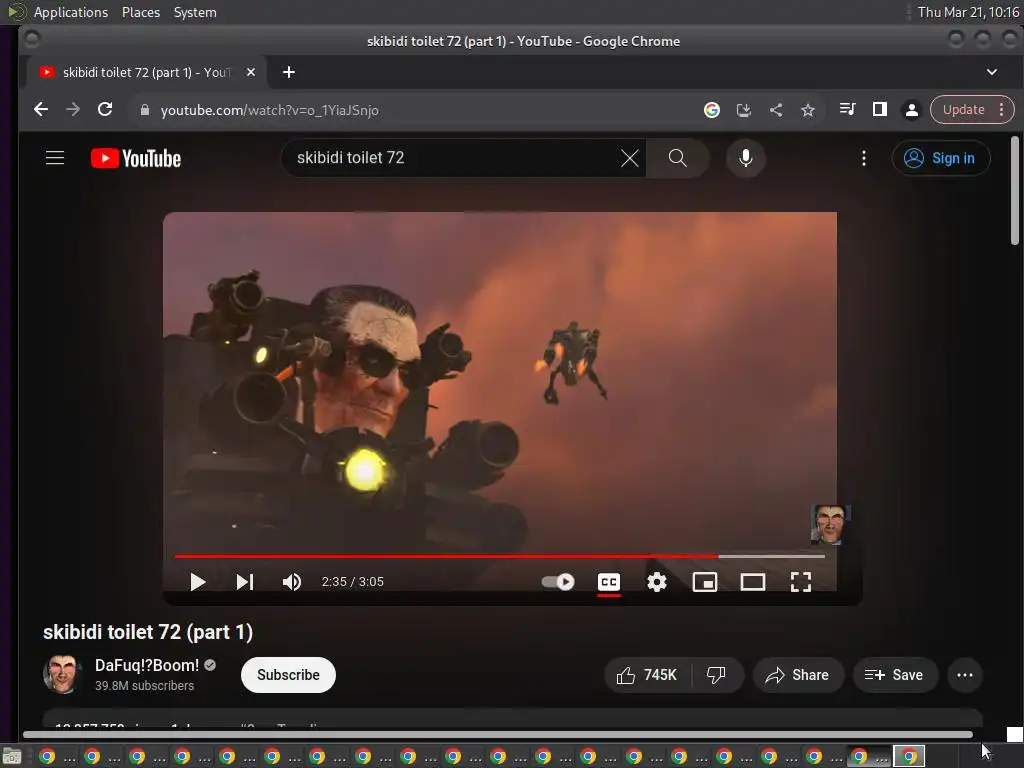The image size is (1024, 768).
Task: Open Chrome profile icon
Action: click(912, 110)
